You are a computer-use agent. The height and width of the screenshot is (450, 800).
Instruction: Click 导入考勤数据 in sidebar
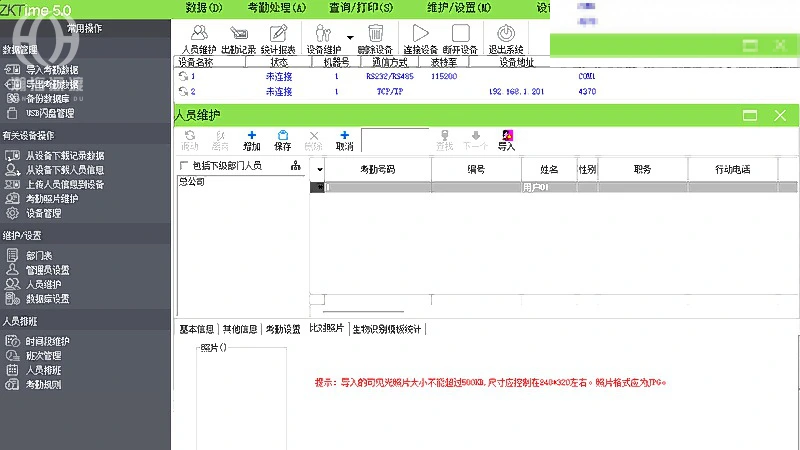(52, 70)
